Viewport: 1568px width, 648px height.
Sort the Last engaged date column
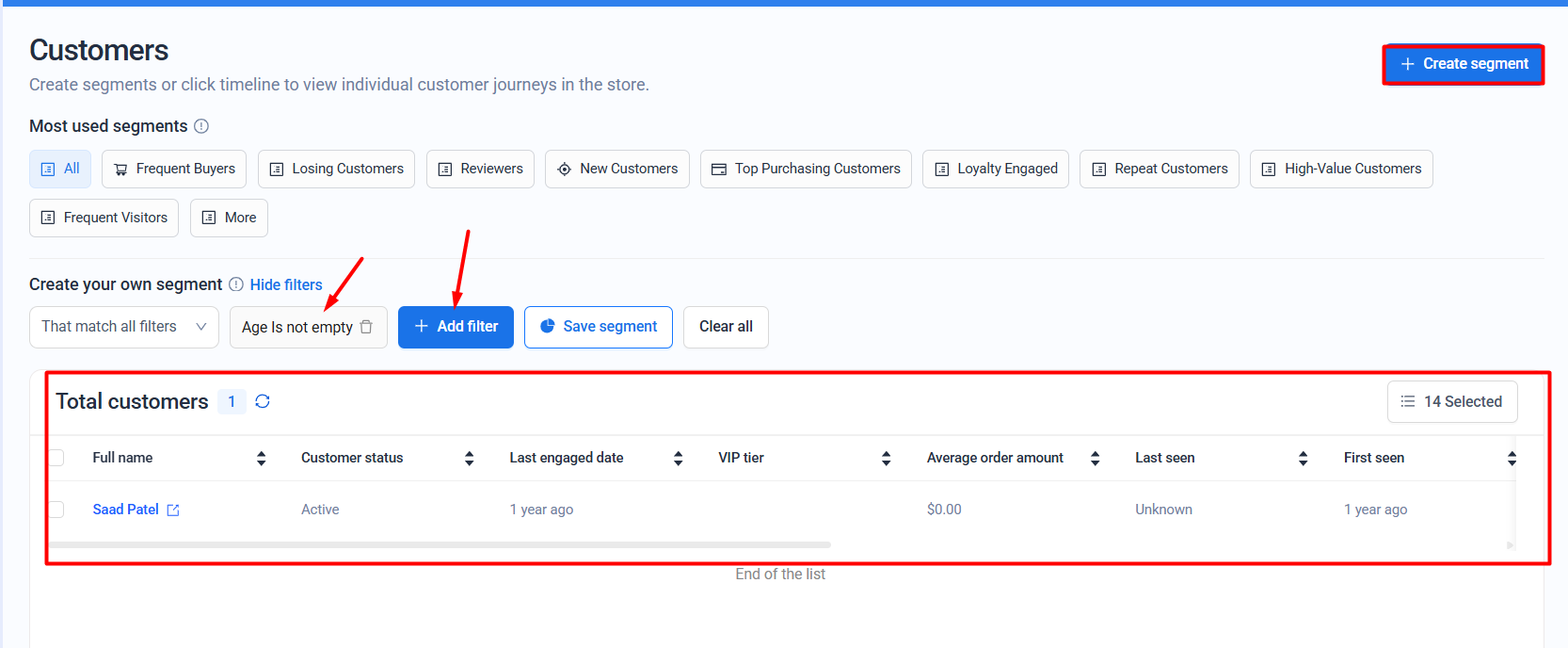click(x=678, y=458)
